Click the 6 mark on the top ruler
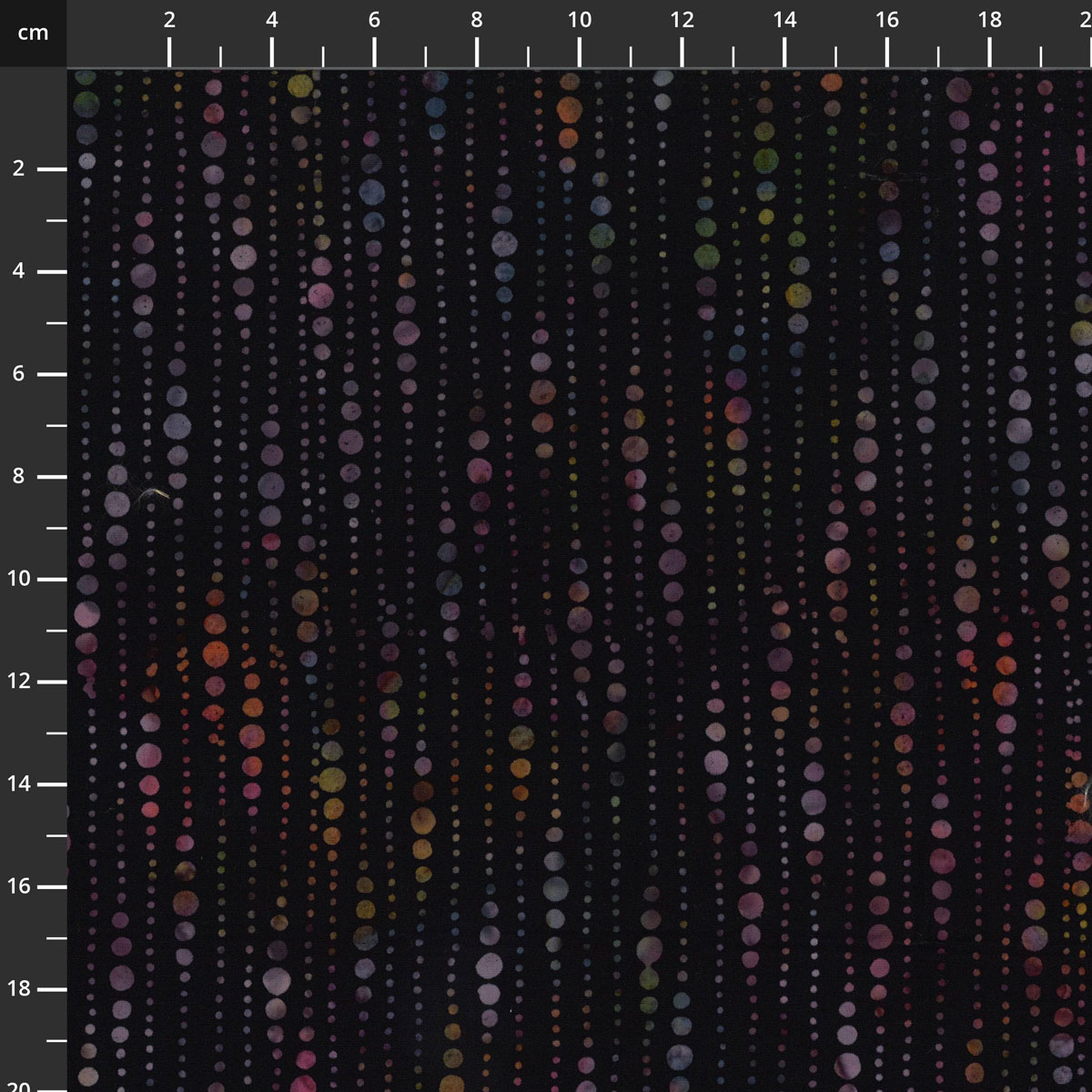1092x1092 pixels. (x=374, y=21)
